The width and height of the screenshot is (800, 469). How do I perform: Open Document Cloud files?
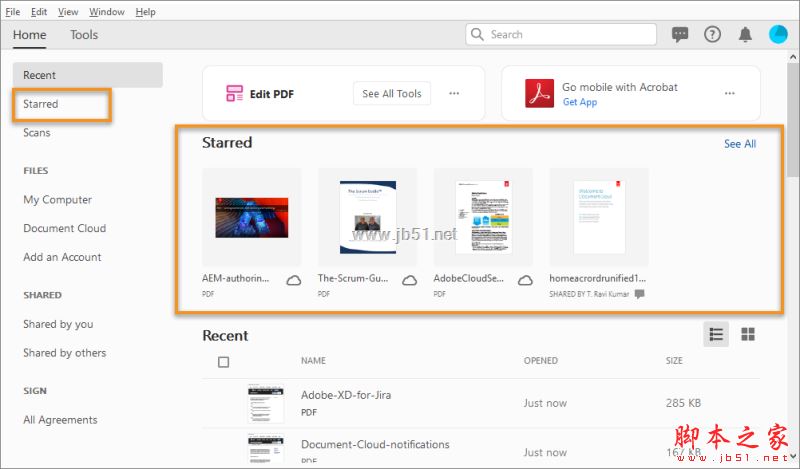65,228
